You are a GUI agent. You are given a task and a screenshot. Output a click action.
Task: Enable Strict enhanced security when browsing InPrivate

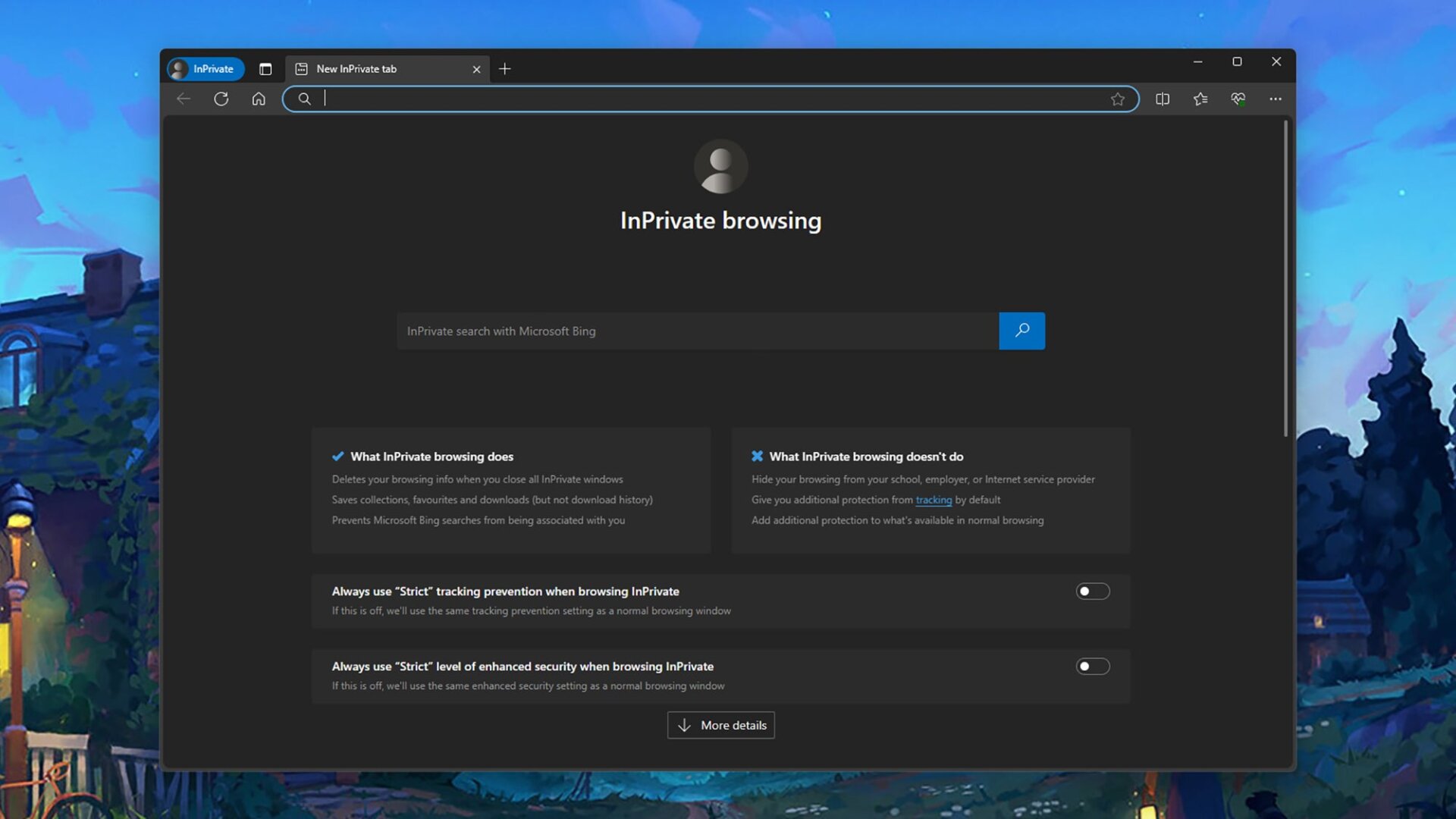pos(1092,666)
